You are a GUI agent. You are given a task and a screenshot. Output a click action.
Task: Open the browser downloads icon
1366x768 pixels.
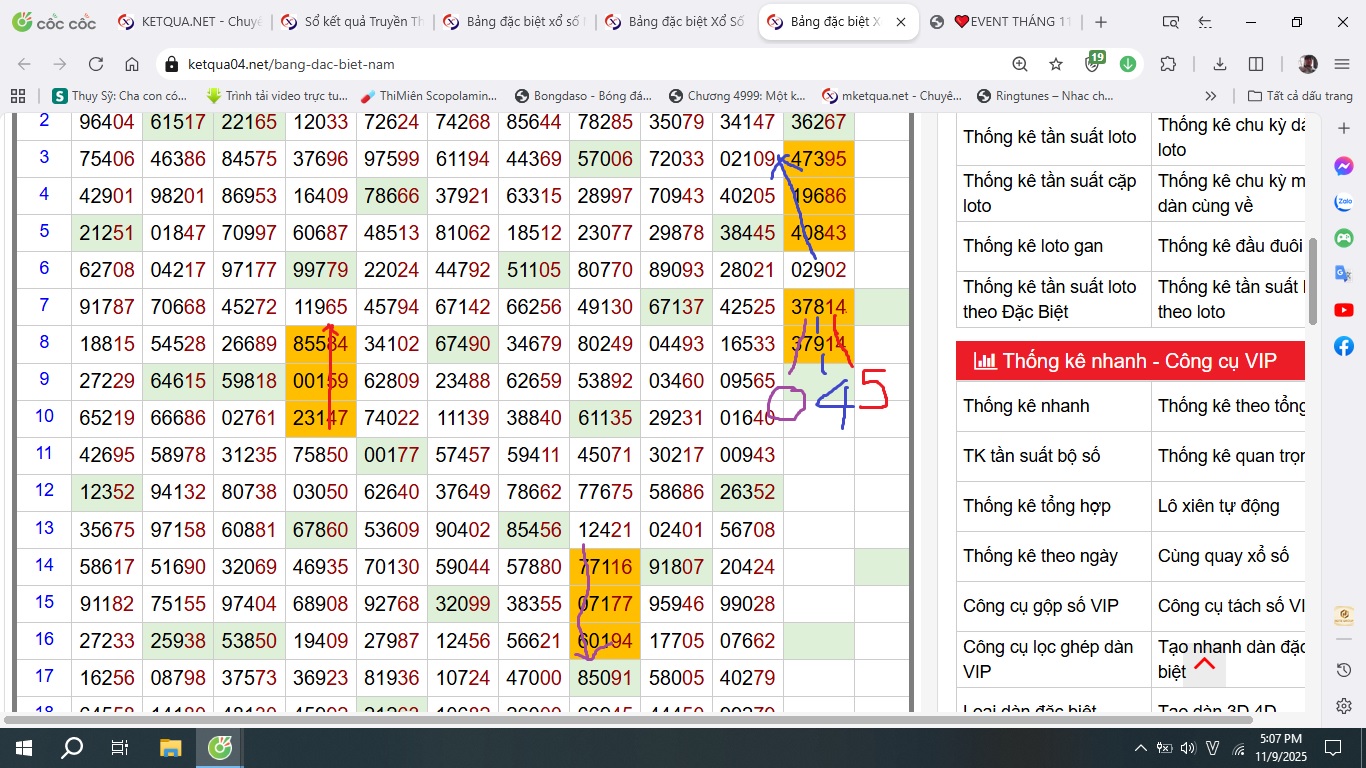(1220, 64)
